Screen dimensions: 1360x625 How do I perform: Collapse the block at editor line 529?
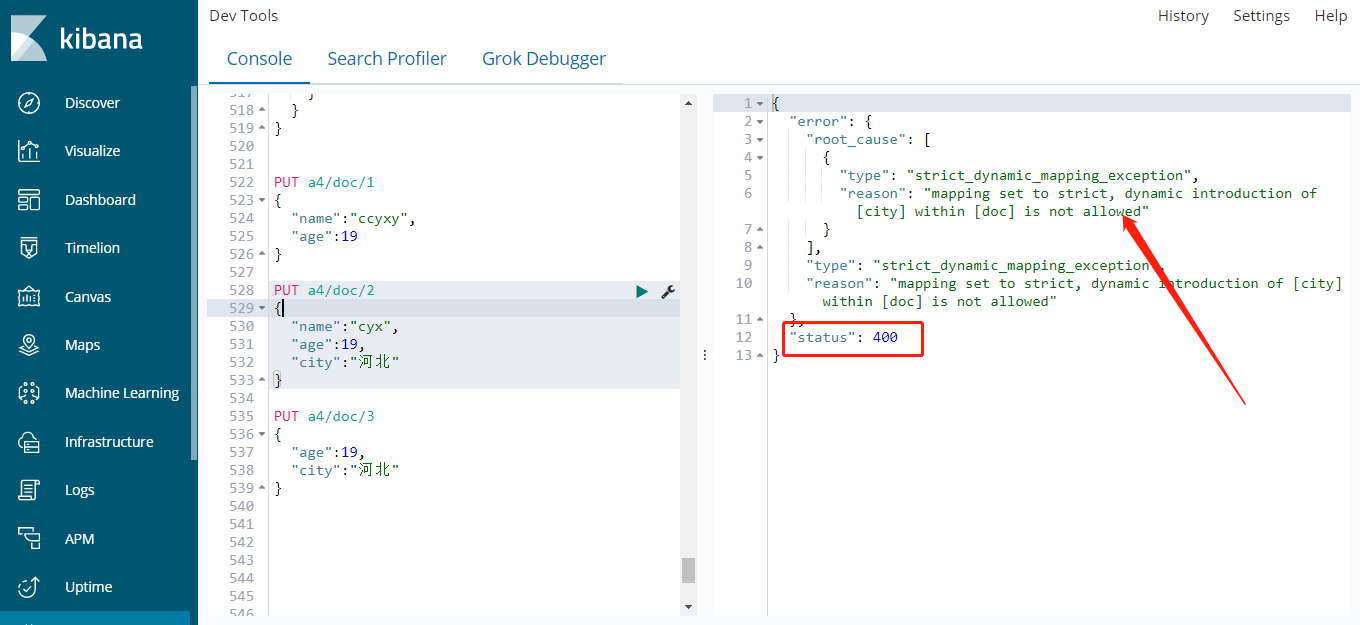click(262, 308)
